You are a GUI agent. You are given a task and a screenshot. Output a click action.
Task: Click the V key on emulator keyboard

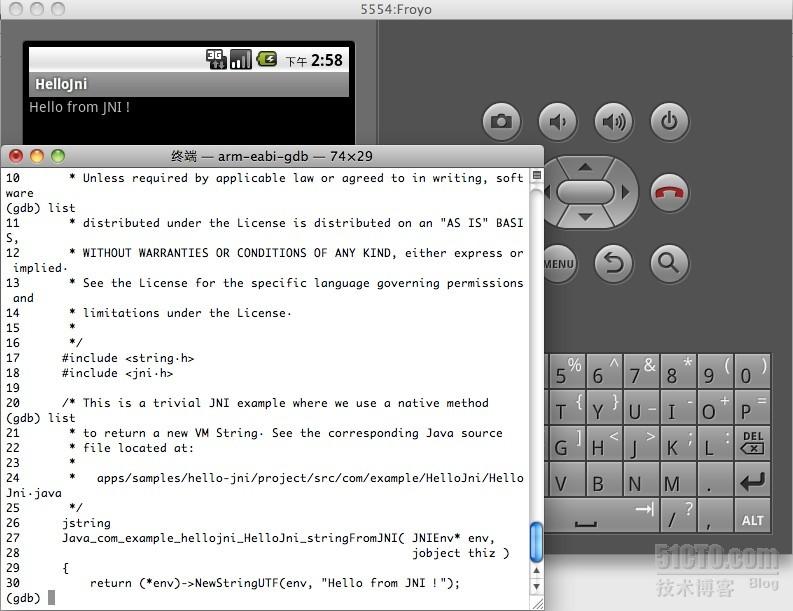567,479
